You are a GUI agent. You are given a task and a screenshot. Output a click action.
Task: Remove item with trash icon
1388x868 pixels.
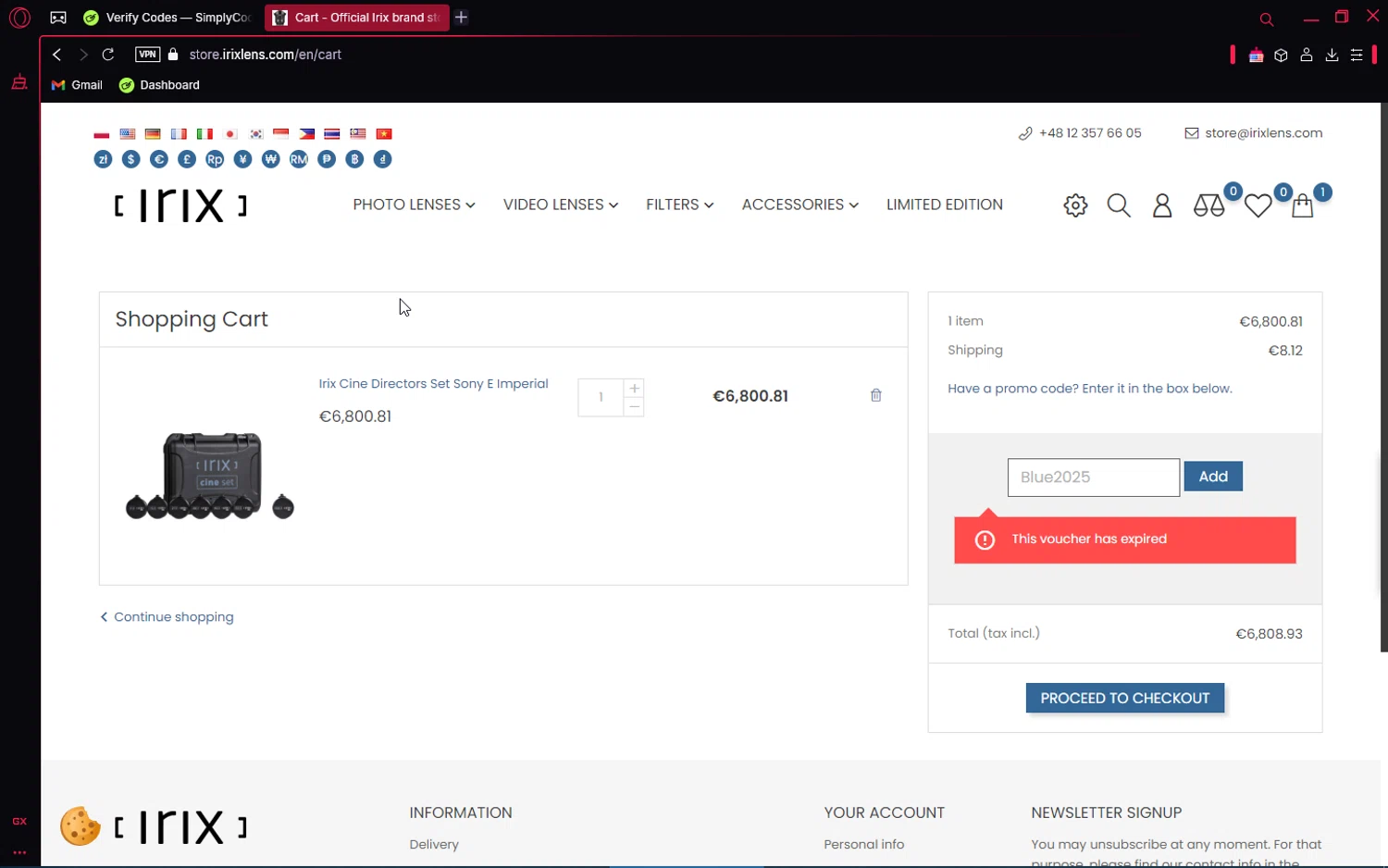876,395
